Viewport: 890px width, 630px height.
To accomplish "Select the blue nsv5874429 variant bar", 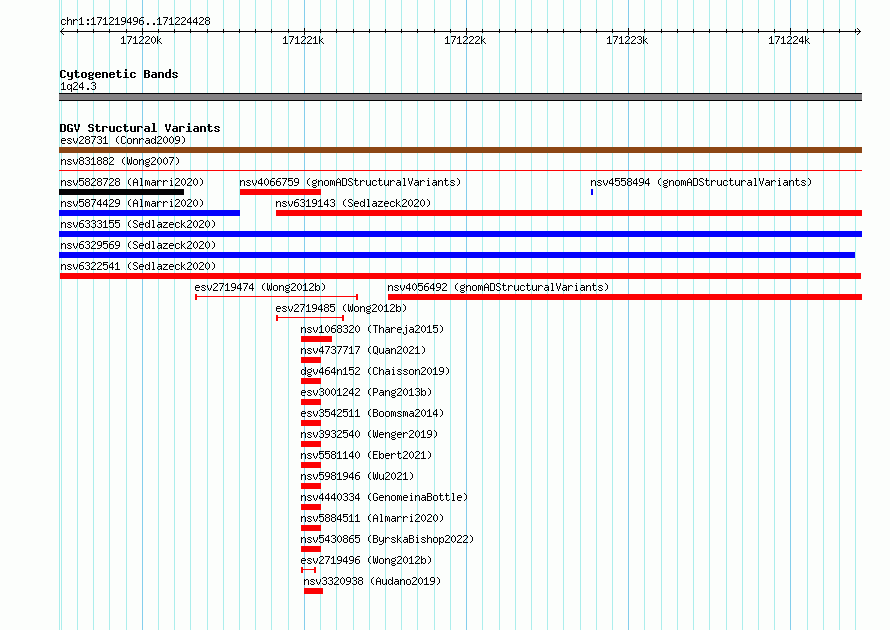I will pos(149,213).
